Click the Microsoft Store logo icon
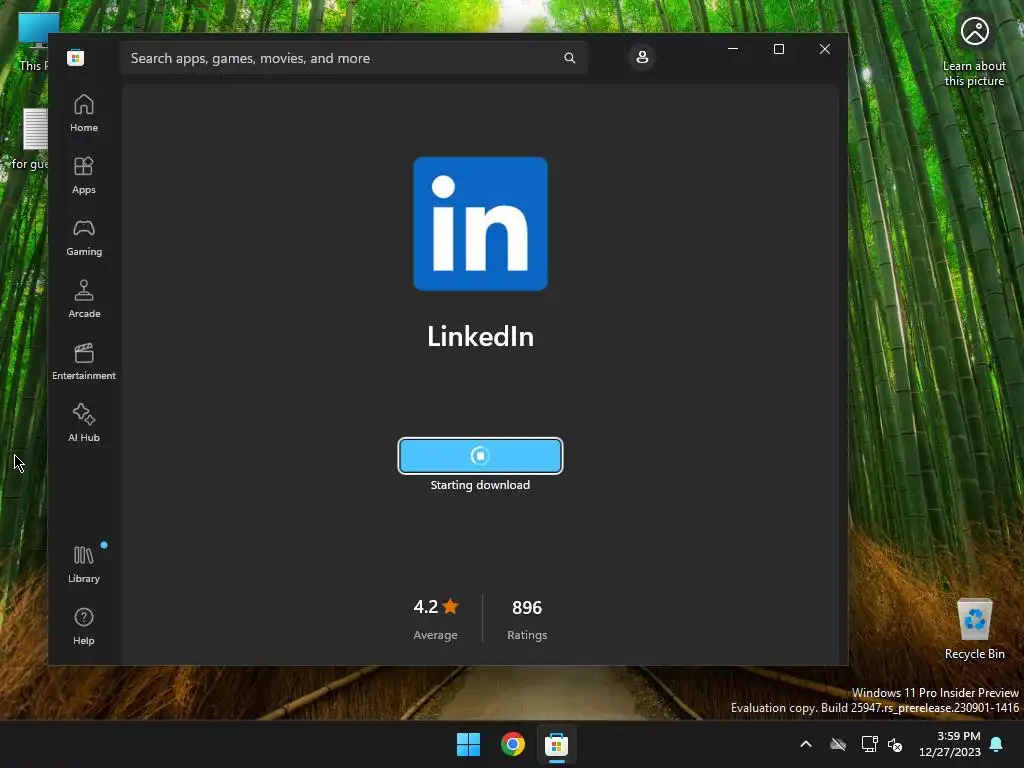This screenshot has width=1024, height=768. coord(76,57)
